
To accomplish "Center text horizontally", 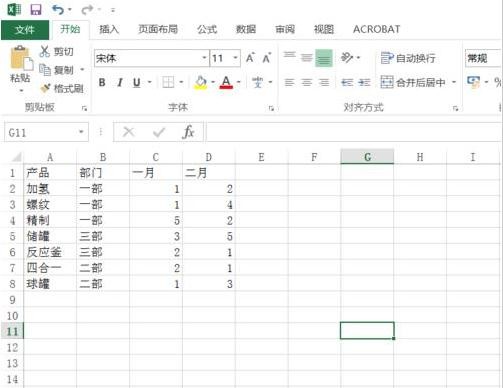I will pyautogui.click(x=307, y=82).
